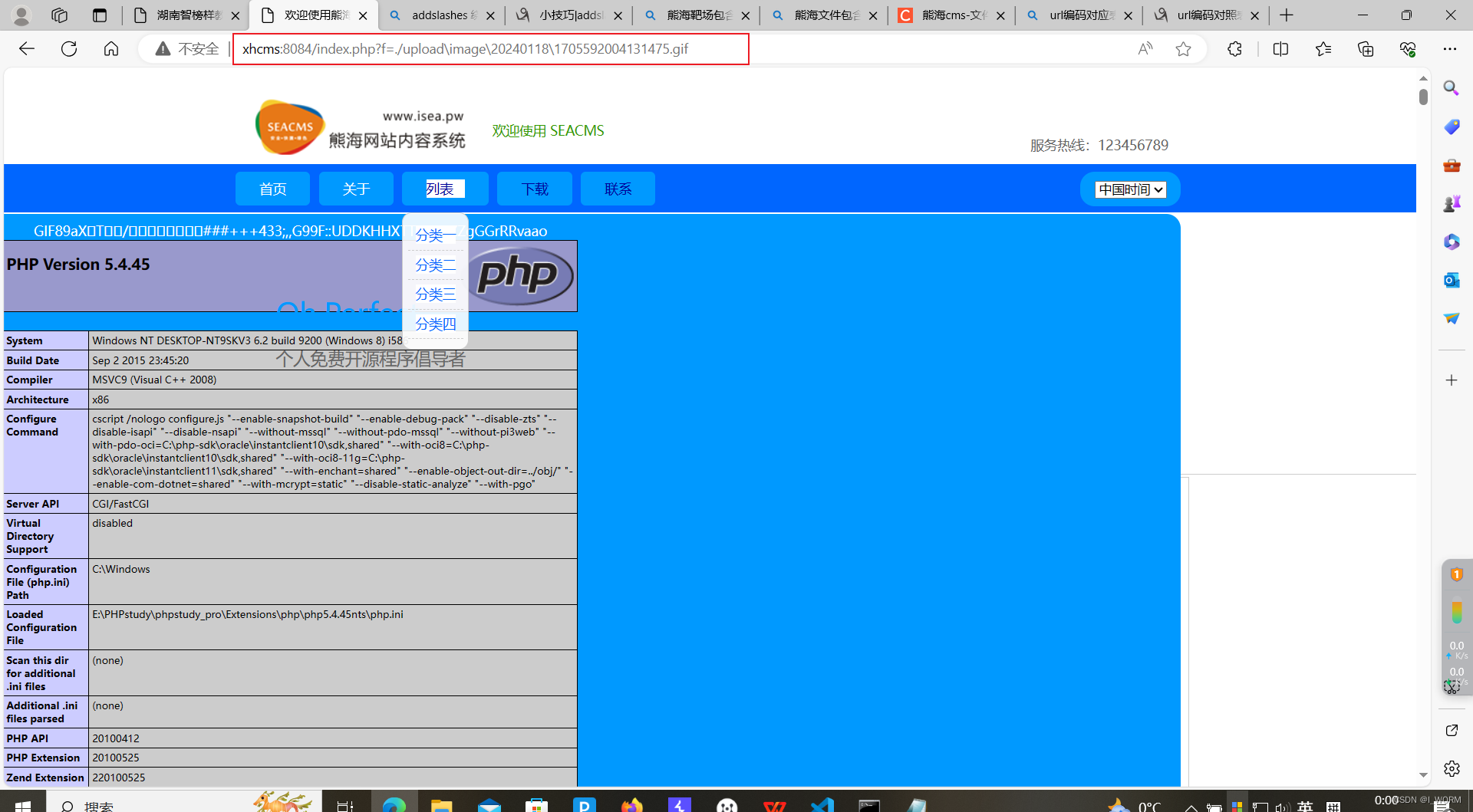
Task: Open the 下载 navigation link
Action: click(x=535, y=189)
